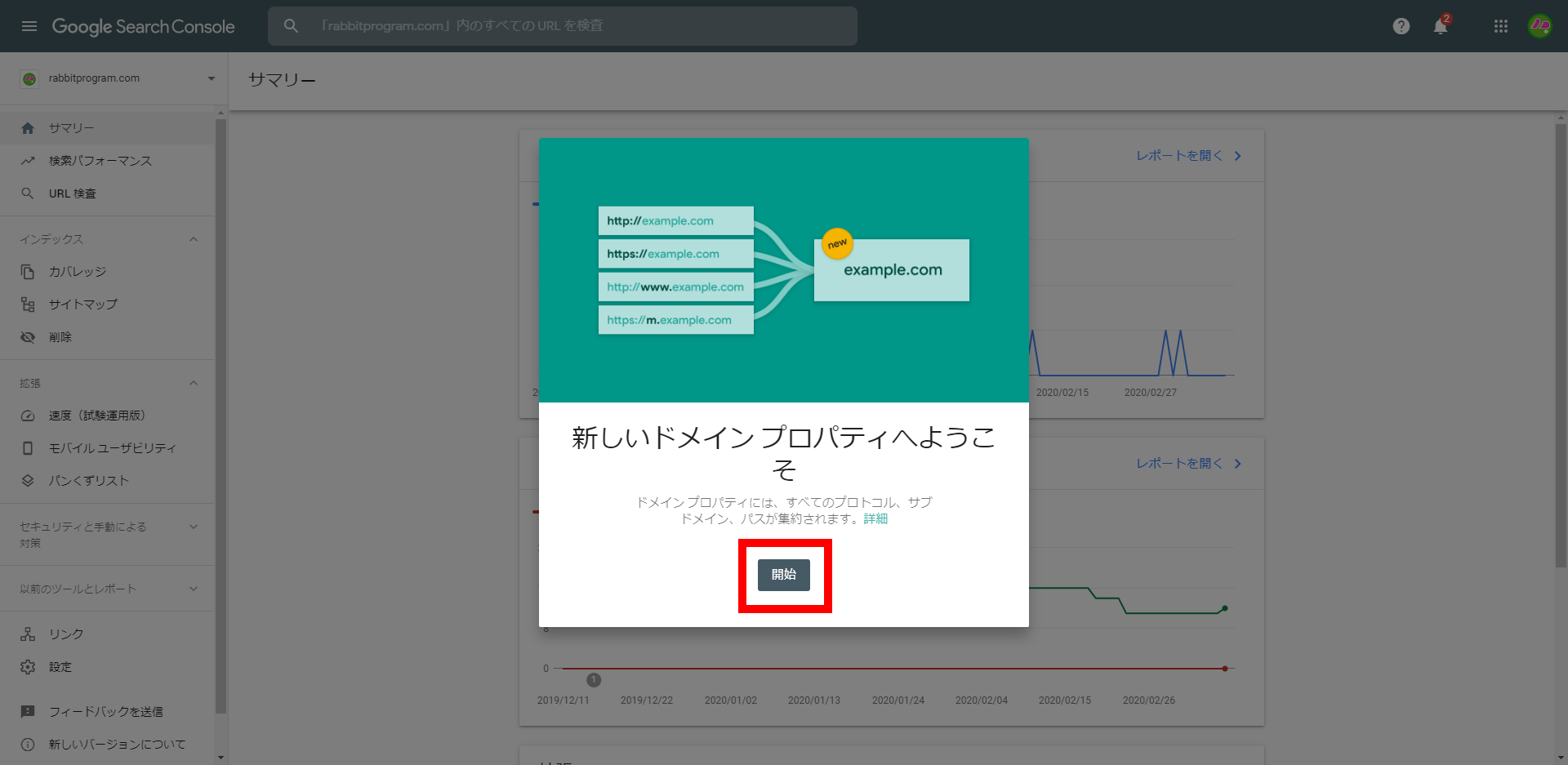Image resolution: width=1568 pixels, height=765 pixels.
Task: Click 新しいバージョンについて in the sidebar
Action: point(107,745)
